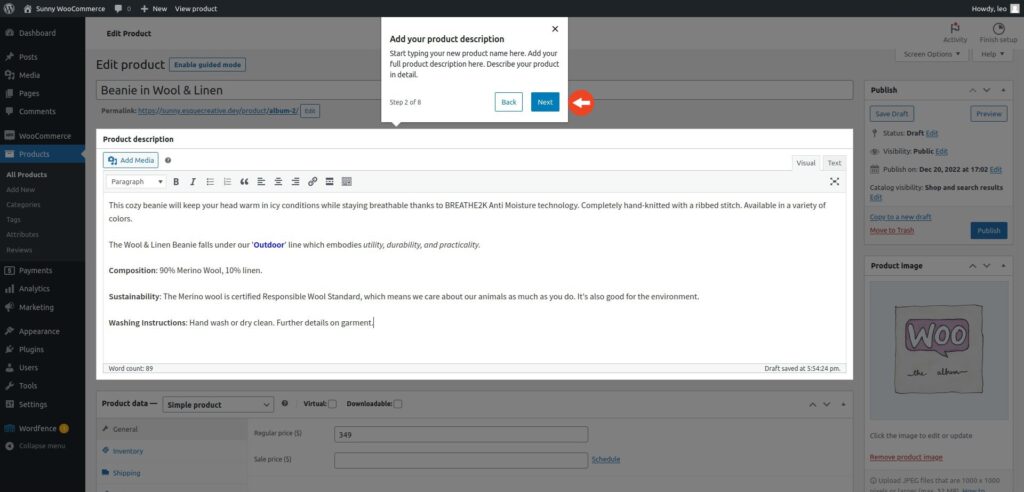This screenshot has height=492, width=1024.
Task: Open comments bubble in admin bar
Action: tap(122, 8)
